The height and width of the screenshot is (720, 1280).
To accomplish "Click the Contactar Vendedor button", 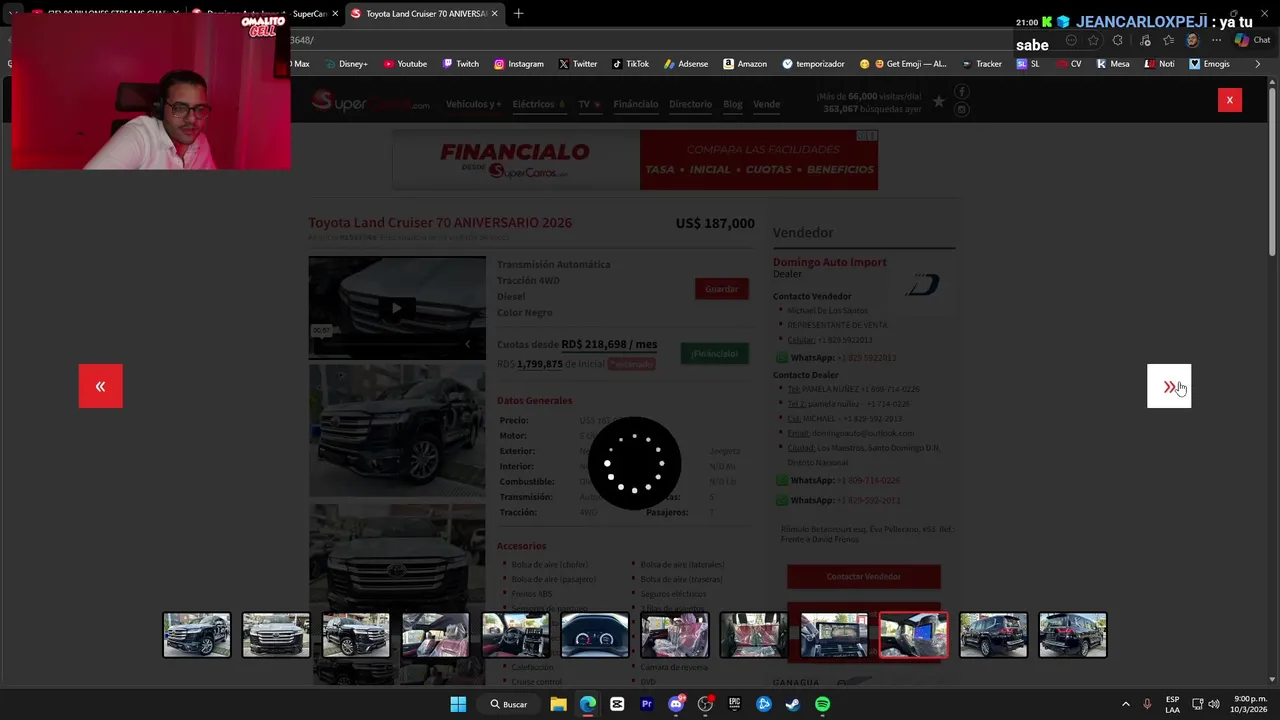I will [863, 577].
